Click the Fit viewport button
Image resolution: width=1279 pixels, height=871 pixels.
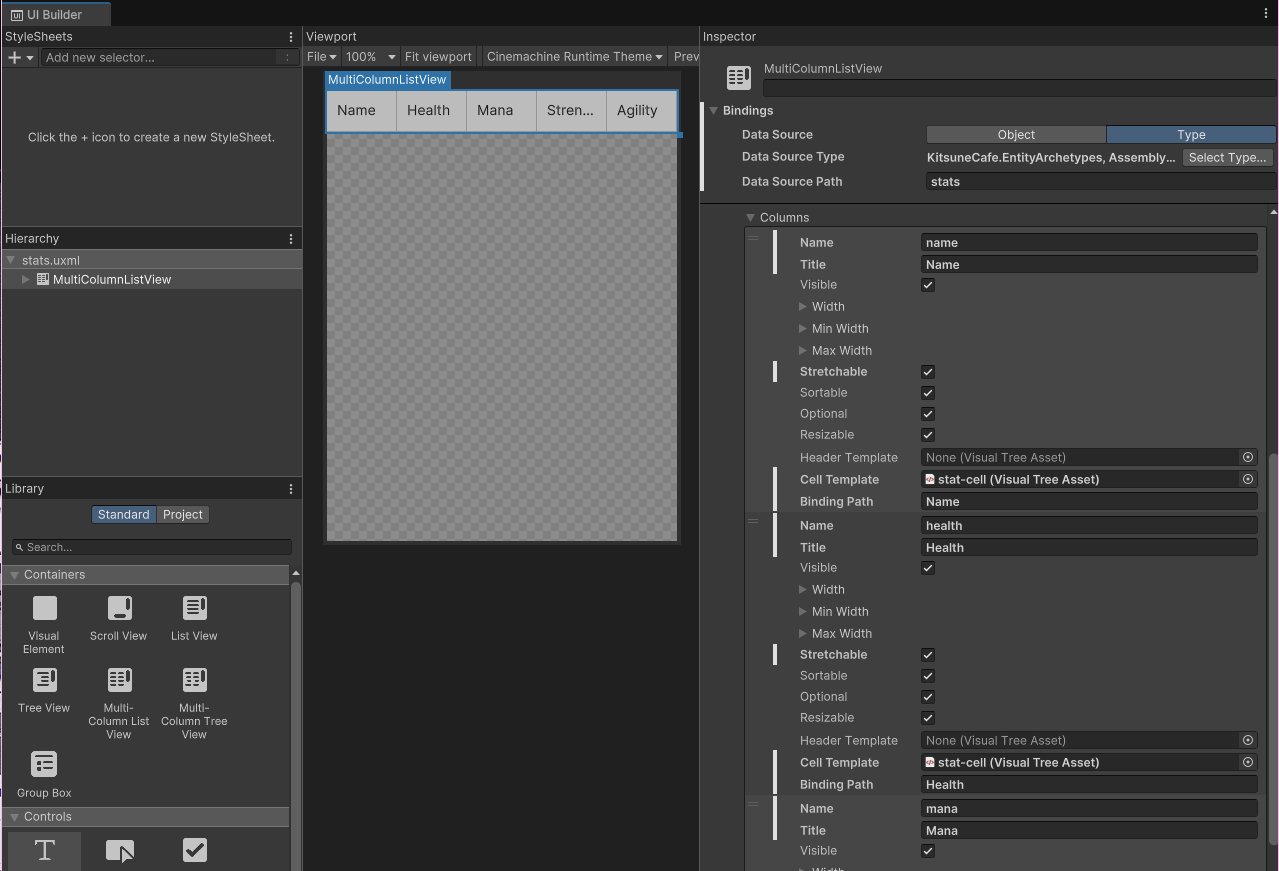[438, 57]
